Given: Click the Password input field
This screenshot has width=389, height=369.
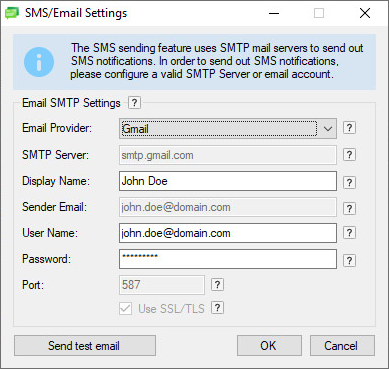Looking at the screenshot, I should pos(228,259).
